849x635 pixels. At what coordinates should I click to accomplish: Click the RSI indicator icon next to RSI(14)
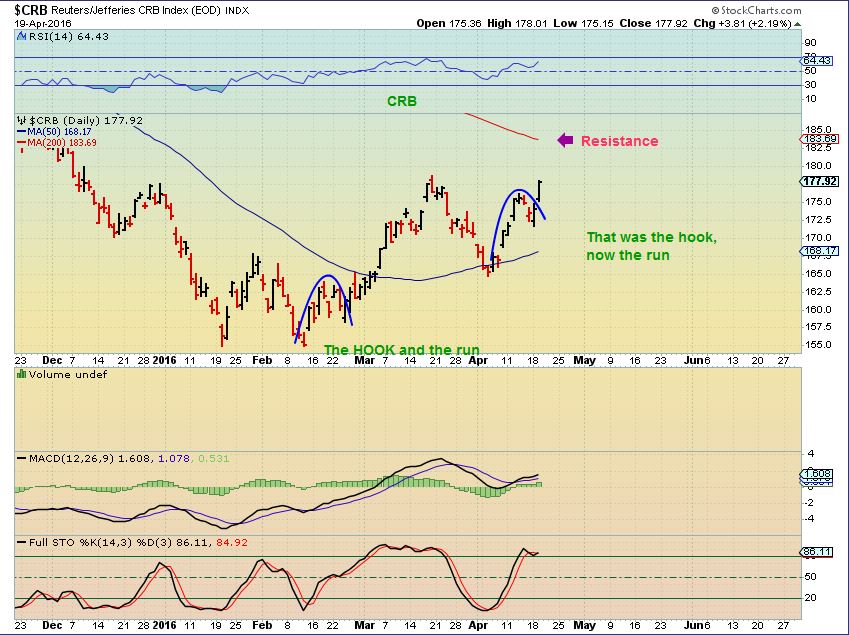(21, 37)
